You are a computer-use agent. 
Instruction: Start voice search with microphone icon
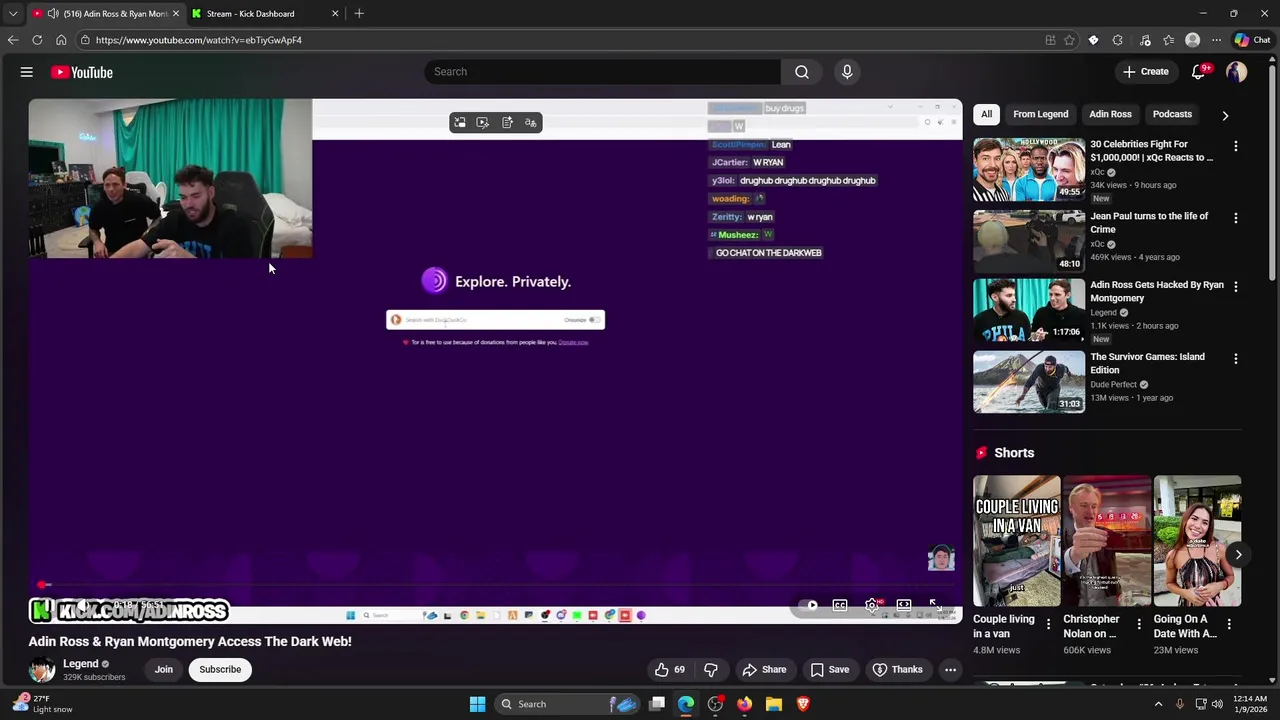pyautogui.click(x=847, y=72)
